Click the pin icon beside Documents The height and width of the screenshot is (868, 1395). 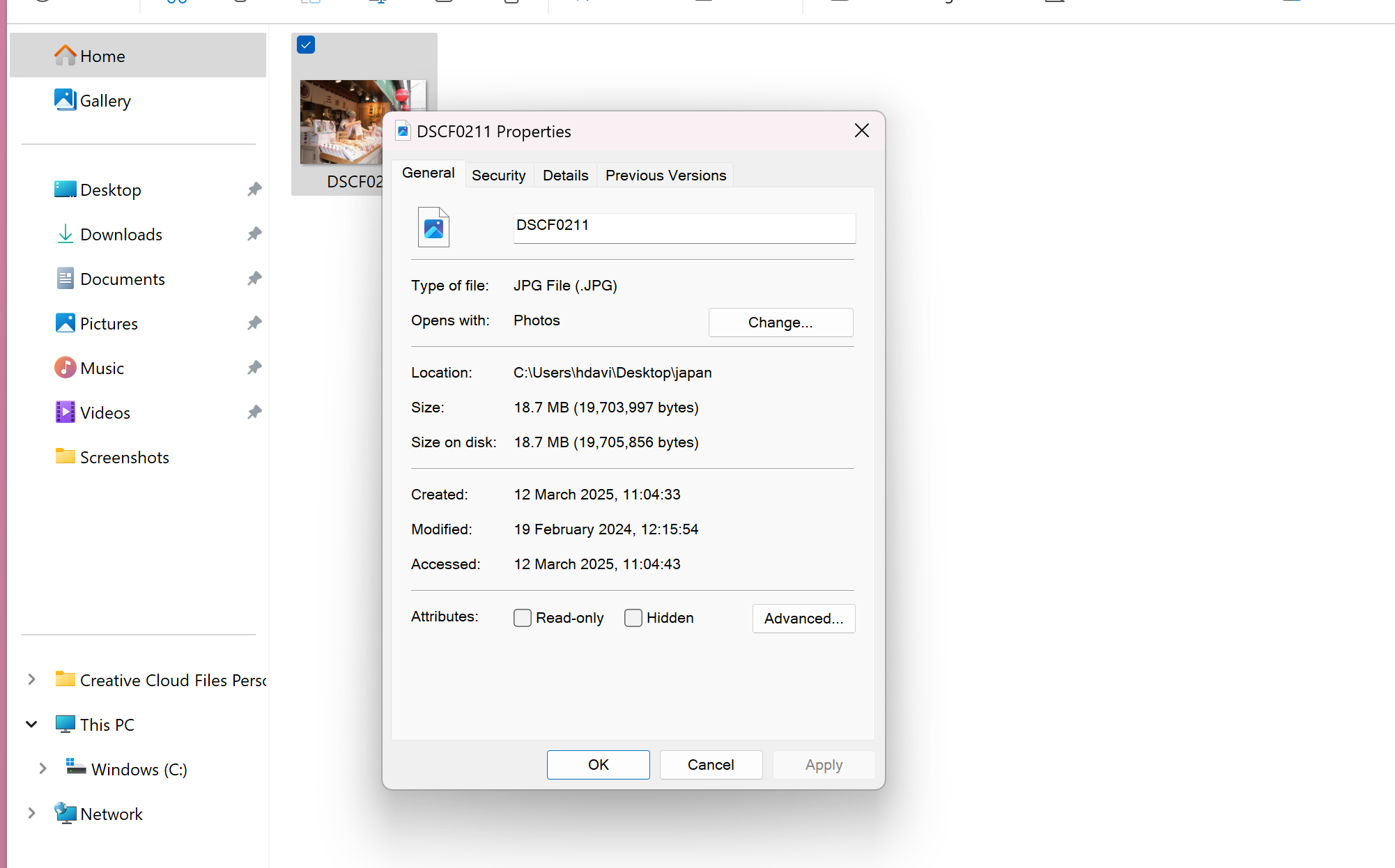click(254, 278)
